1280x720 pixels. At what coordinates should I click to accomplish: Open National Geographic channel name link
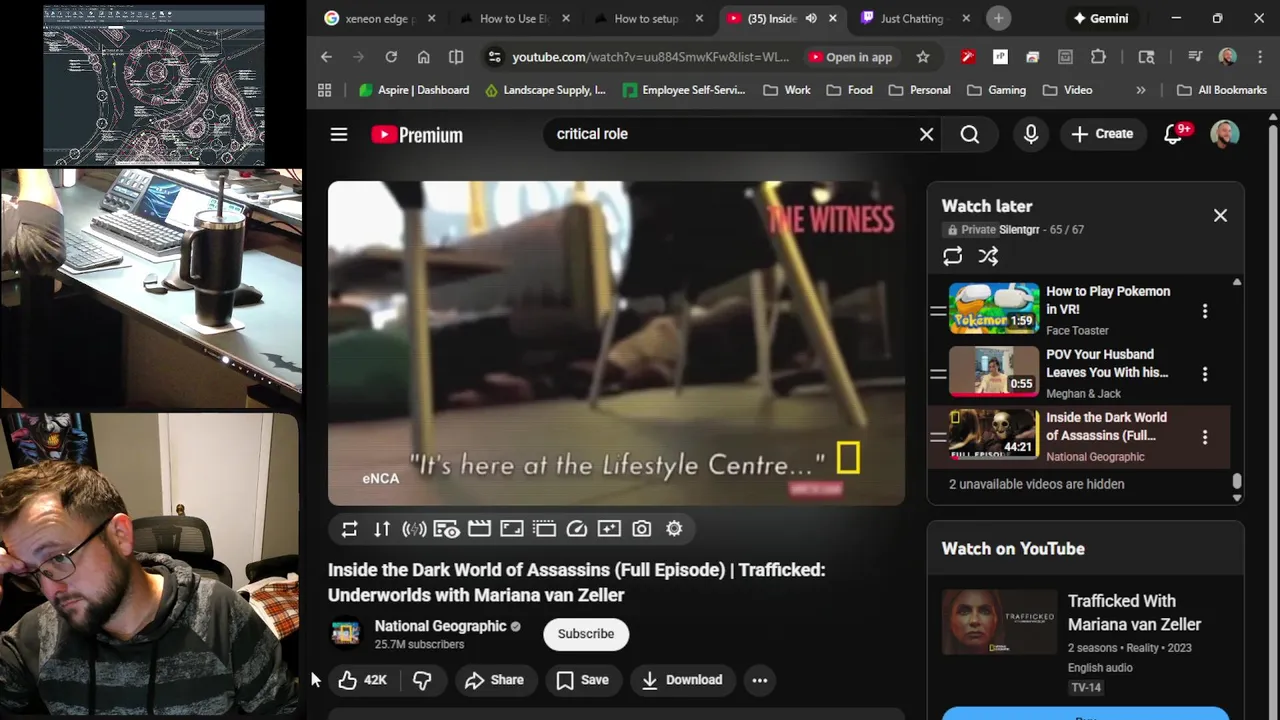(x=441, y=626)
